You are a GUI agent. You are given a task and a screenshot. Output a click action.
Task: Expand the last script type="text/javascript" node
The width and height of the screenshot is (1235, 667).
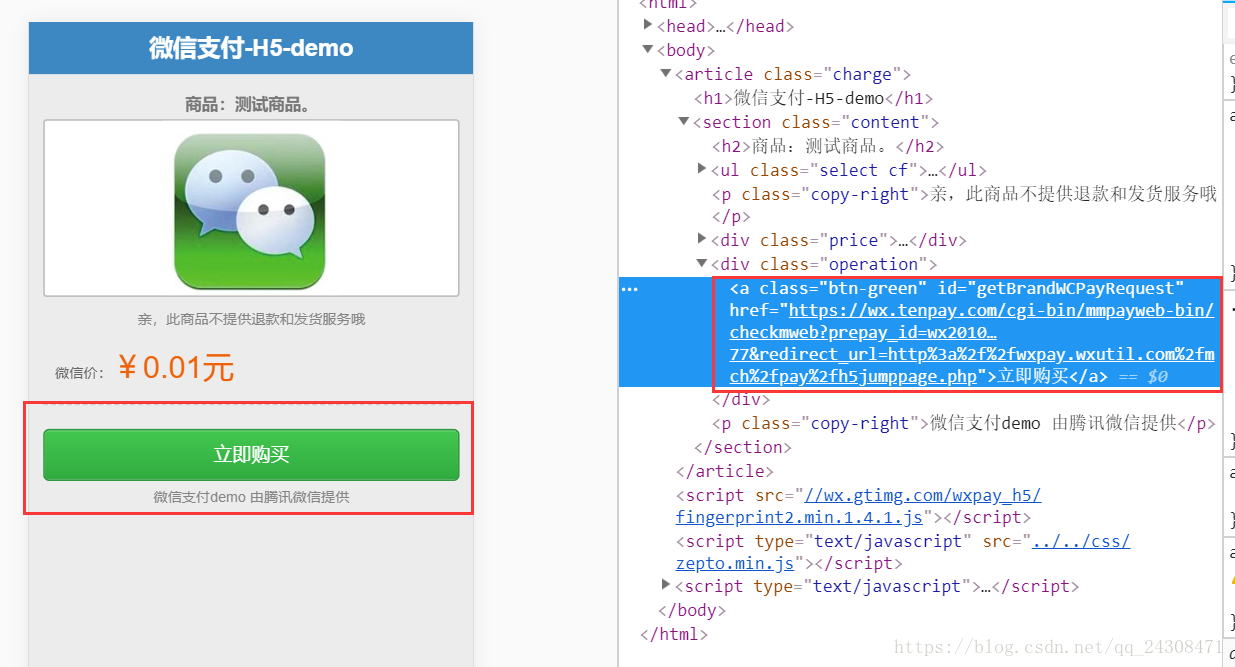click(x=666, y=585)
